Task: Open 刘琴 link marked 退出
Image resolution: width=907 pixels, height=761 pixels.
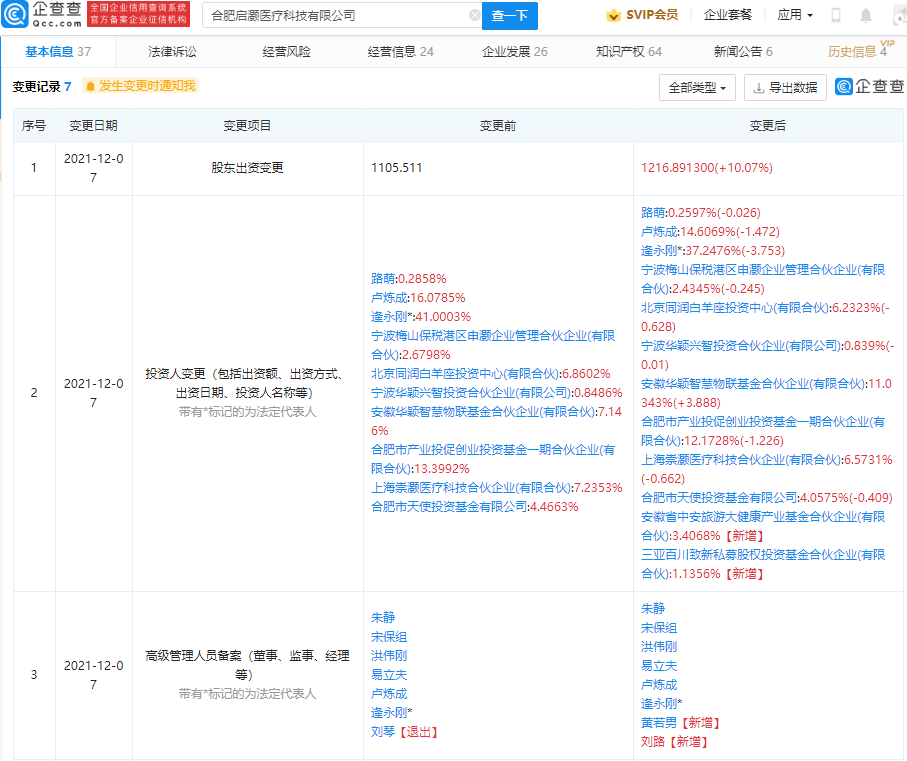Action: point(383,732)
